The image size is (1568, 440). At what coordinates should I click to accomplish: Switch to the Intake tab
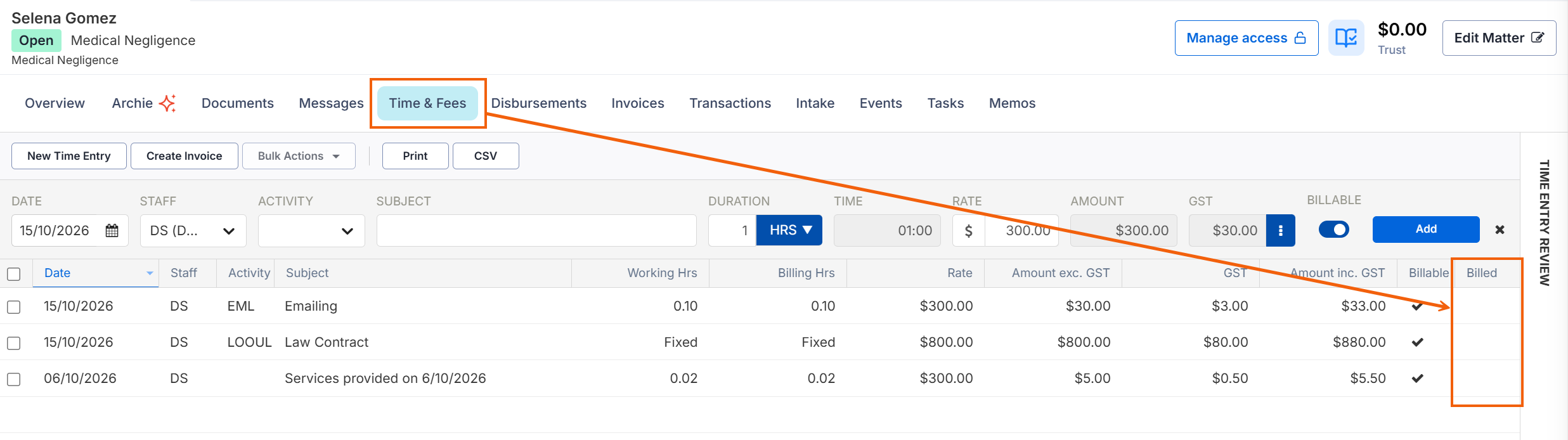pyautogui.click(x=815, y=103)
